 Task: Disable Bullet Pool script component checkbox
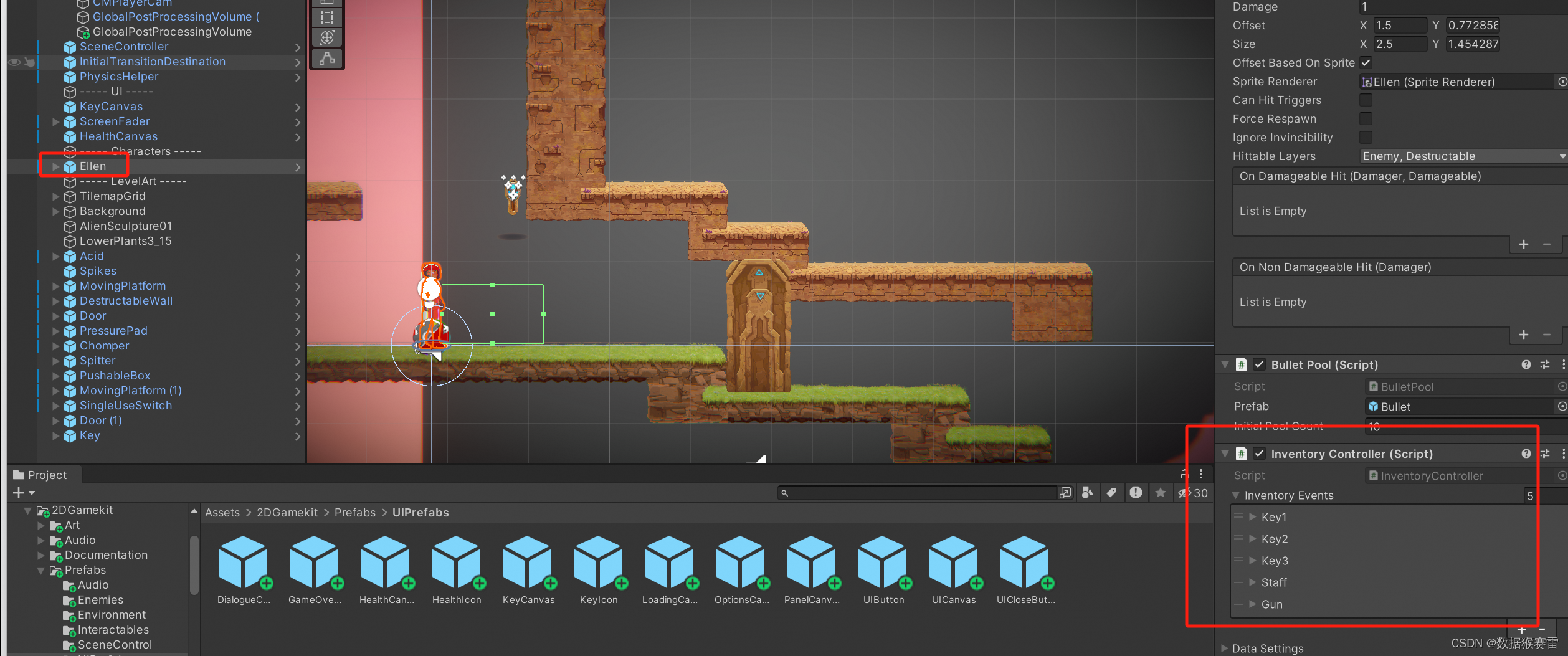click(1259, 364)
